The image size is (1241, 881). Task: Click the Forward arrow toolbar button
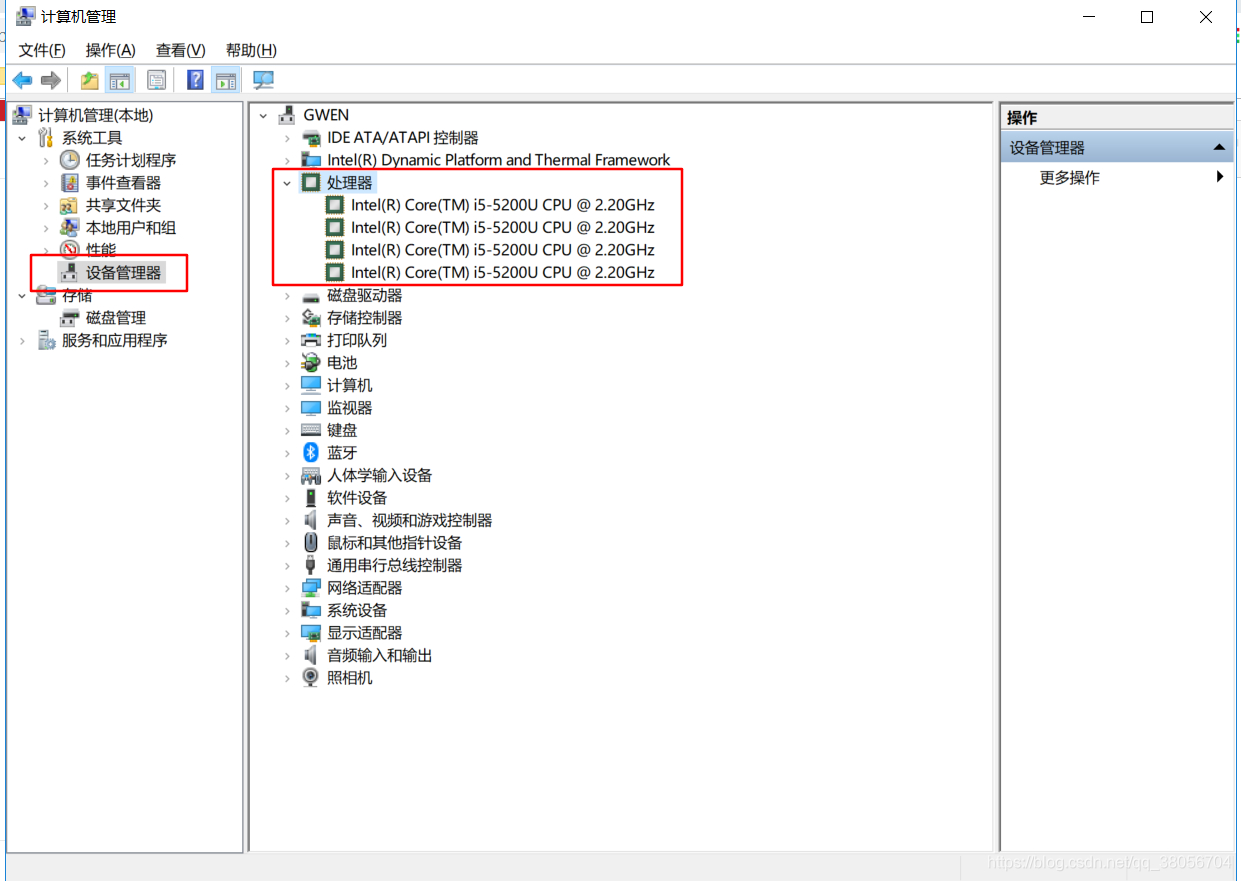point(51,80)
